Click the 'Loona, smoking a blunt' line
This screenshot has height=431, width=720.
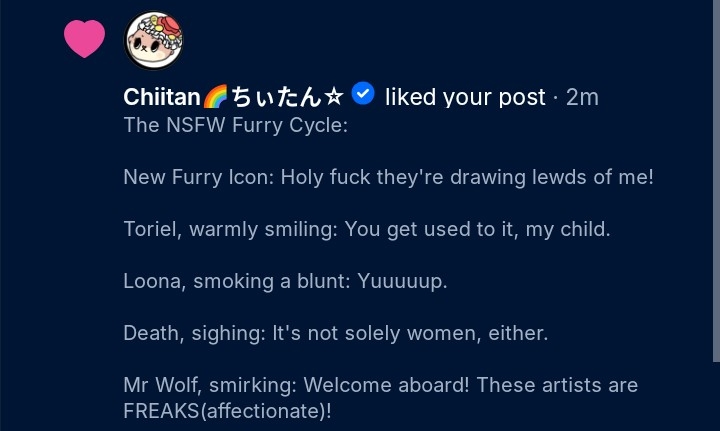click(285, 281)
